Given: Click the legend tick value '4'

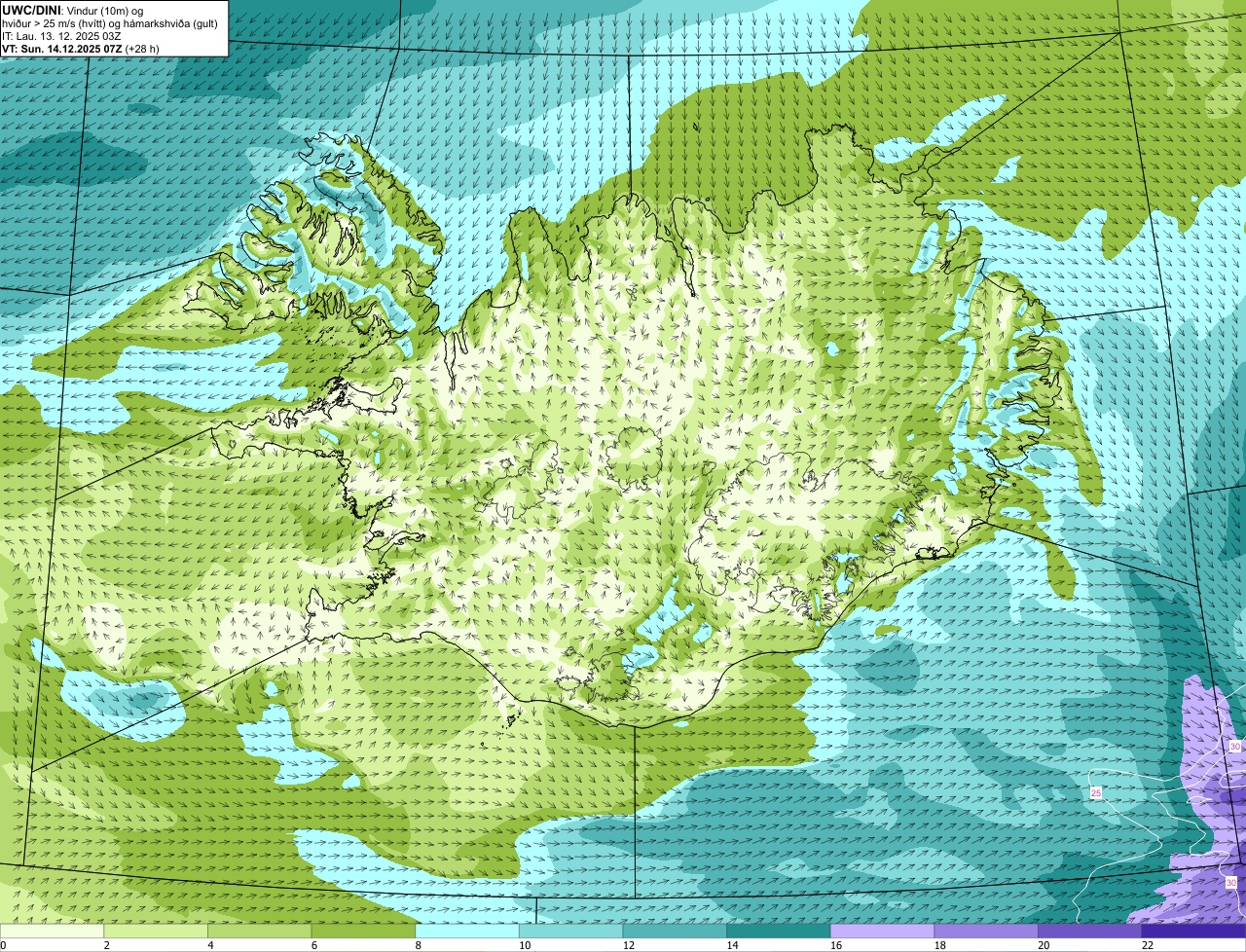Looking at the screenshot, I should click(x=210, y=945).
